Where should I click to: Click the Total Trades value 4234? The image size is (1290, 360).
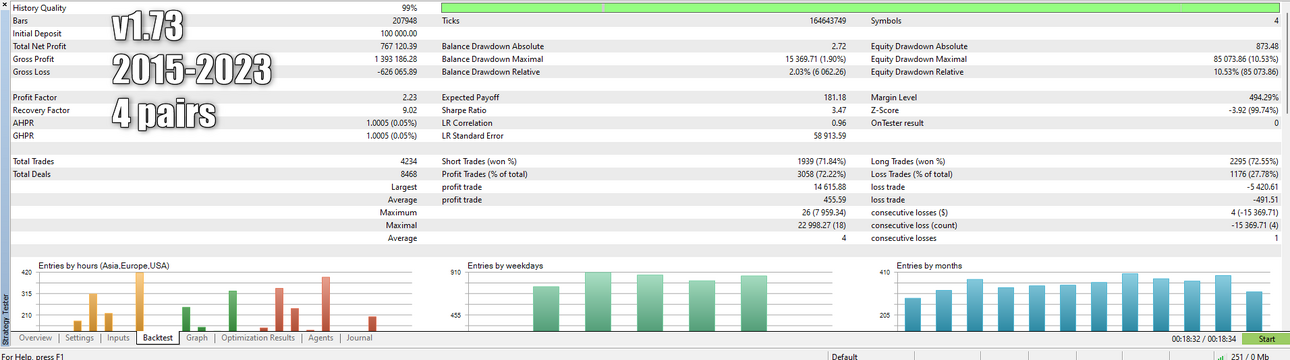pyautogui.click(x=408, y=161)
